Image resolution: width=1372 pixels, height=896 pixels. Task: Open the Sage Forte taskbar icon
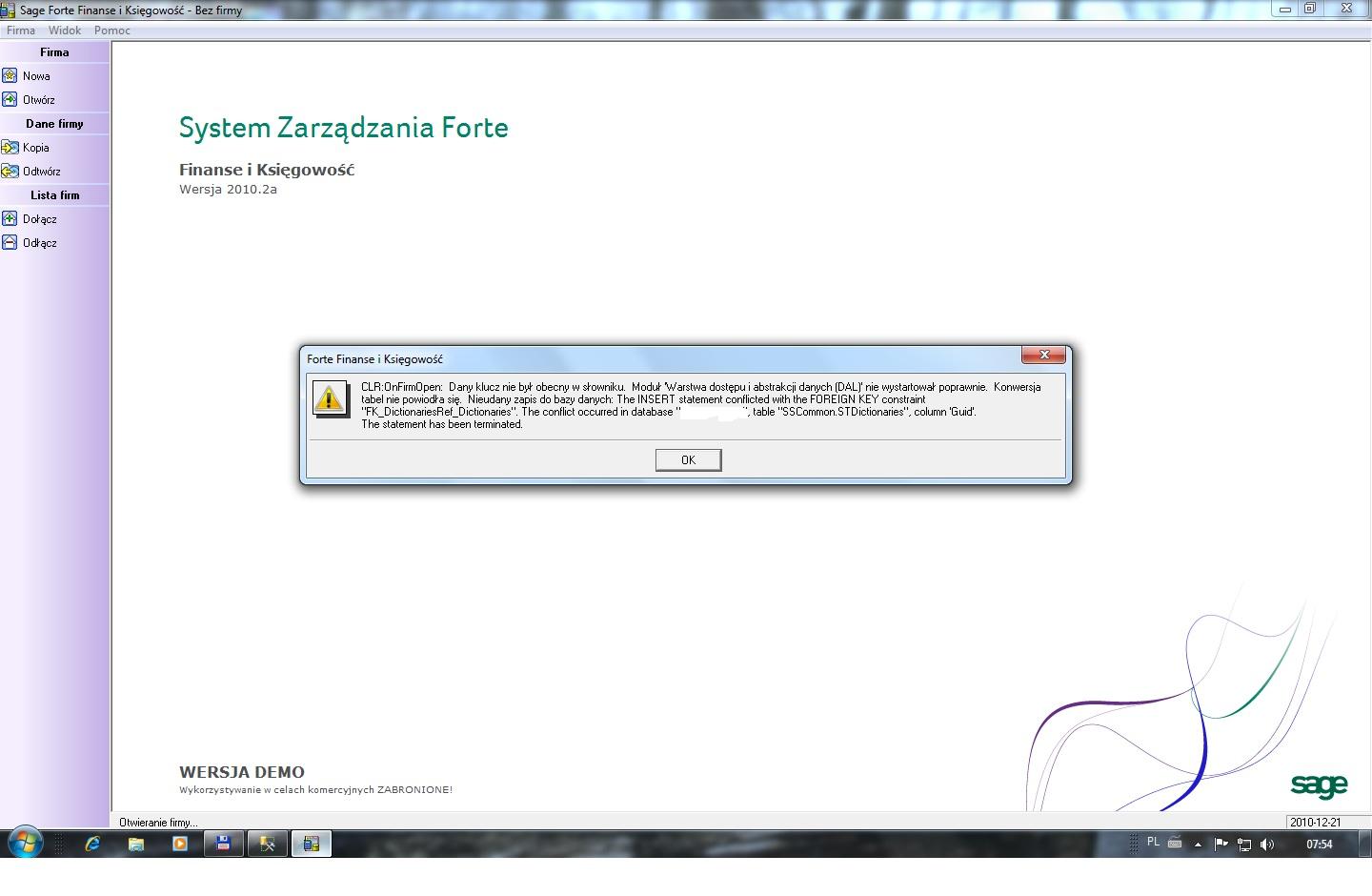tap(311, 844)
